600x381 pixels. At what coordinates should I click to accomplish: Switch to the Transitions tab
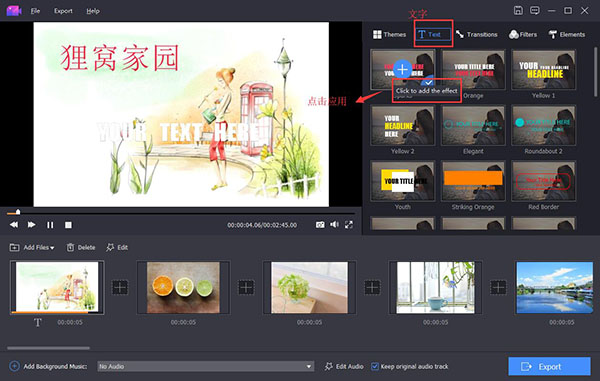pos(477,34)
